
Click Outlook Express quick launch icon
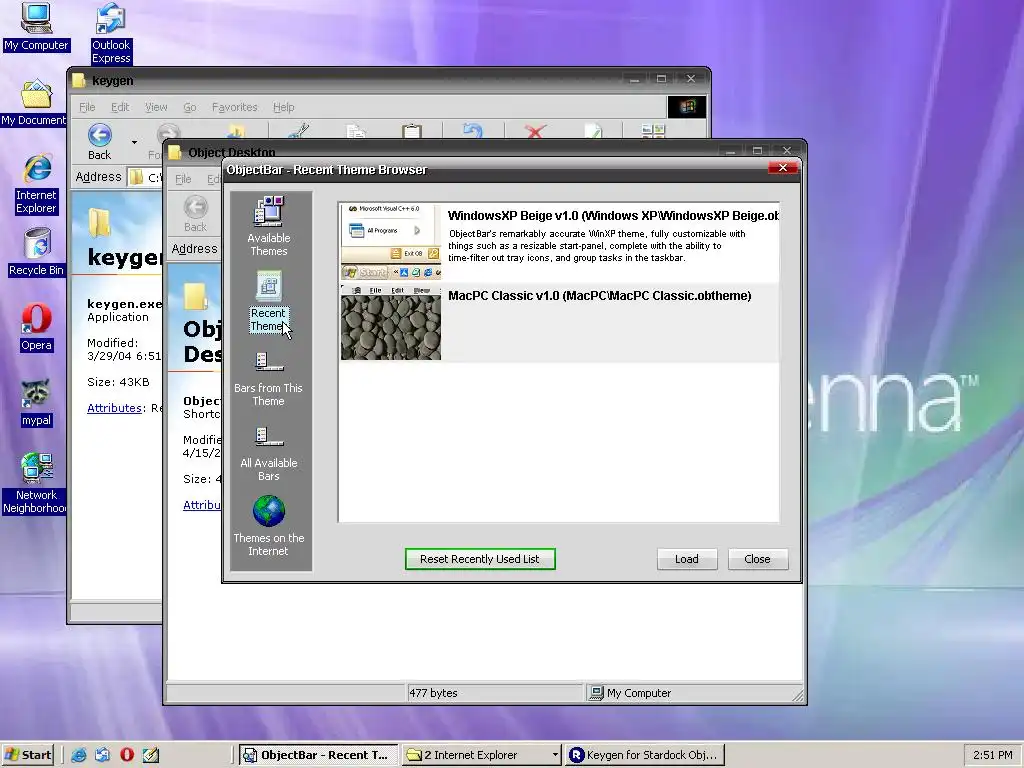click(103, 755)
